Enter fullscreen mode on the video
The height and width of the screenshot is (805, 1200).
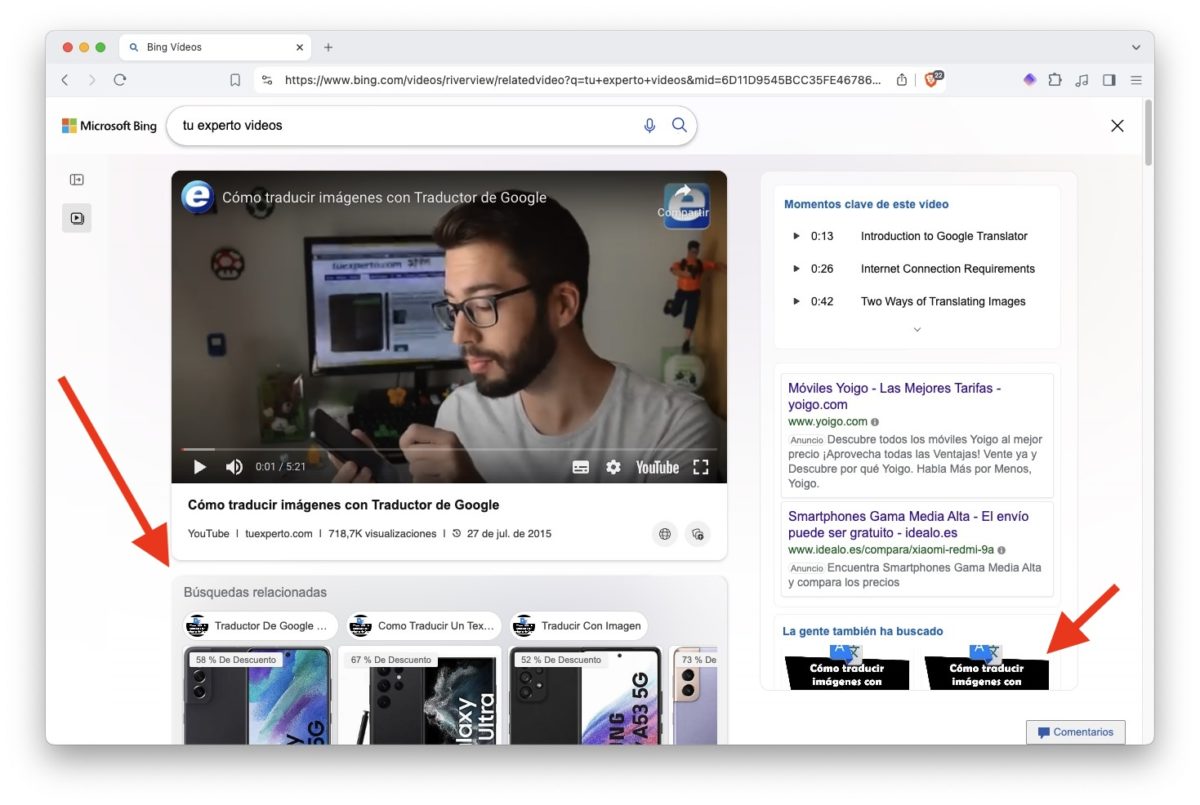coord(700,466)
